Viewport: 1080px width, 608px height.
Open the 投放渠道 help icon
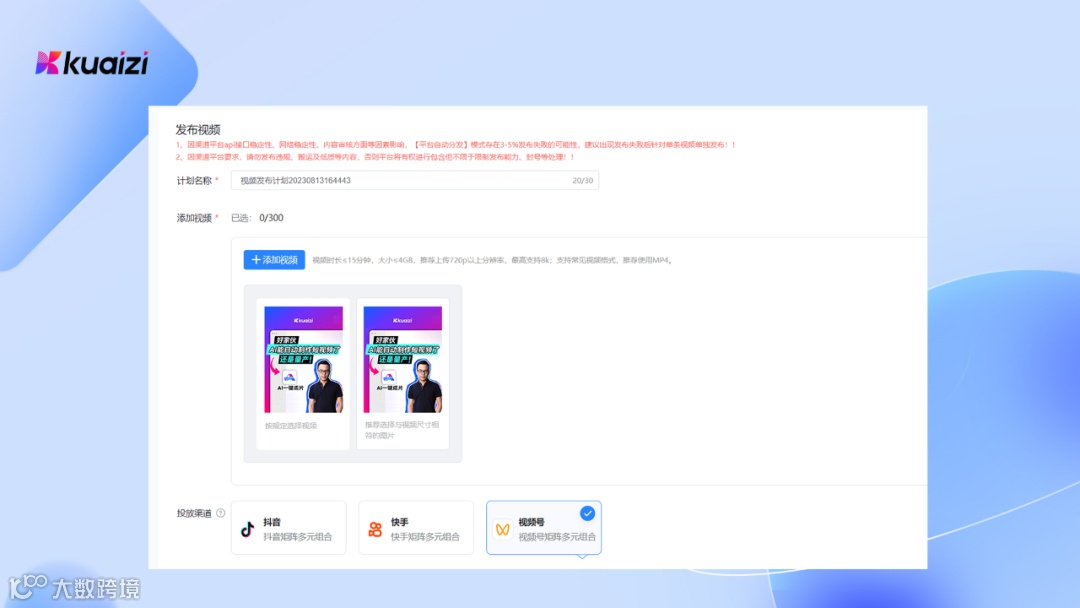point(220,513)
